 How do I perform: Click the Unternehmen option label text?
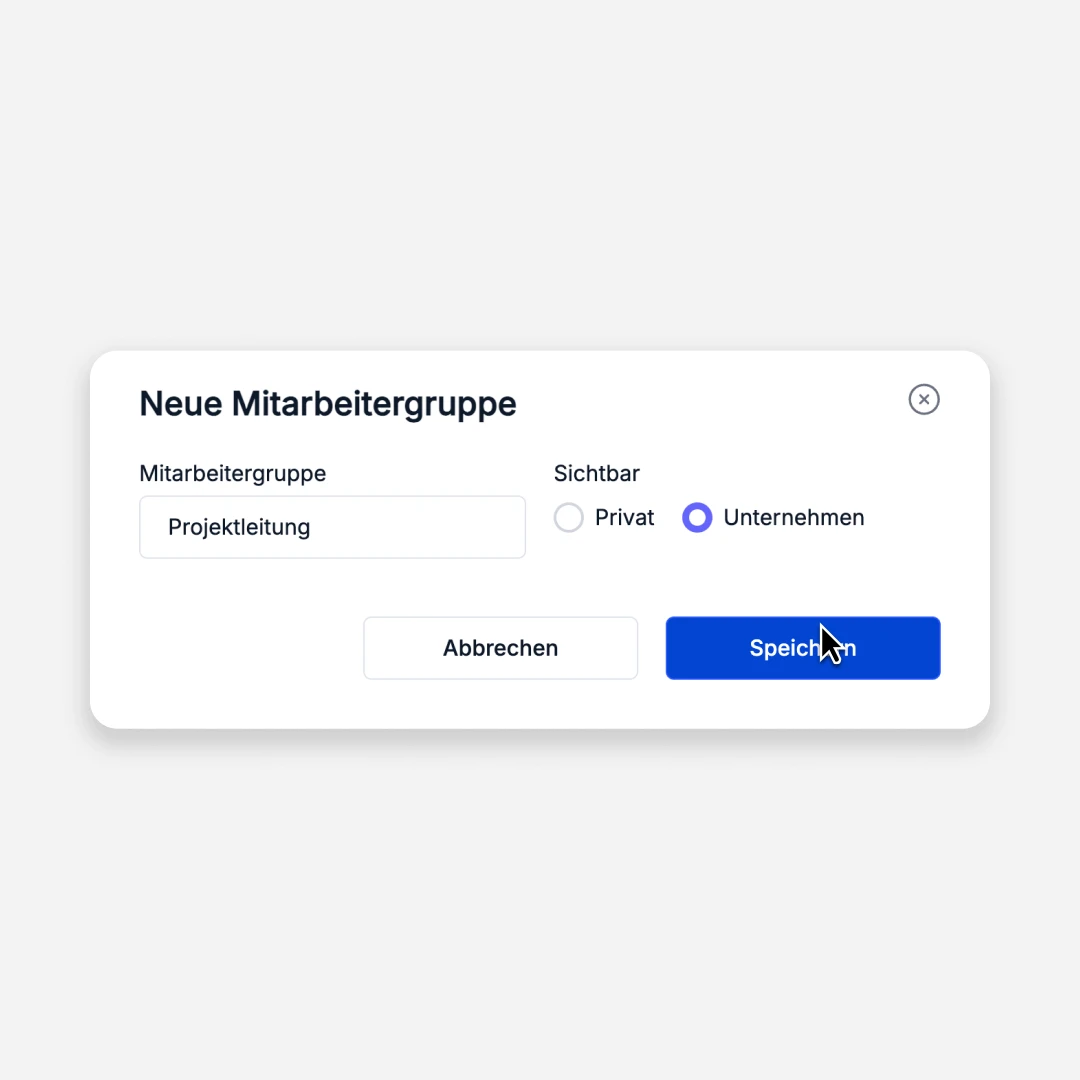coord(793,517)
